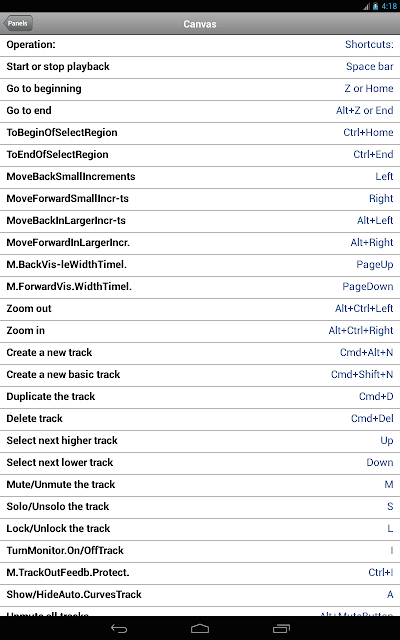The image size is (400, 640).
Task: Tap the Android back navigation icon
Action: (119, 629)
